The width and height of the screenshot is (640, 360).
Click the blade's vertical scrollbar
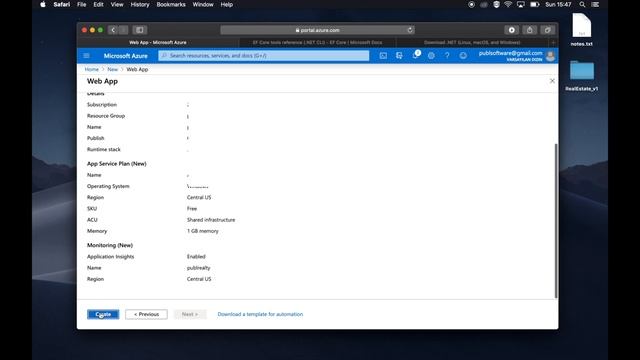(556, 220)
